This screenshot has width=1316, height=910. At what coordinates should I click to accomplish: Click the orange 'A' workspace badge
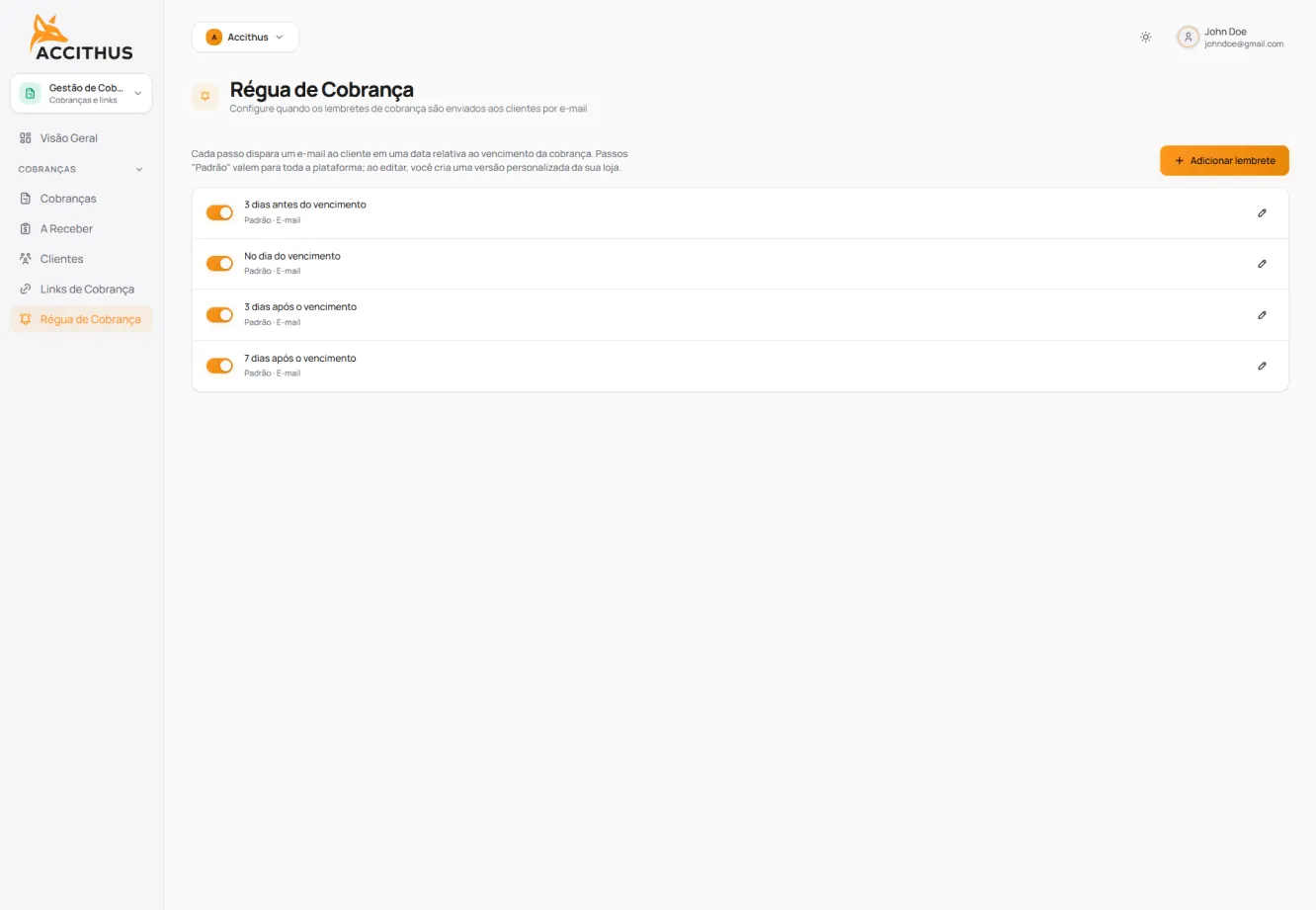(214, 38)
